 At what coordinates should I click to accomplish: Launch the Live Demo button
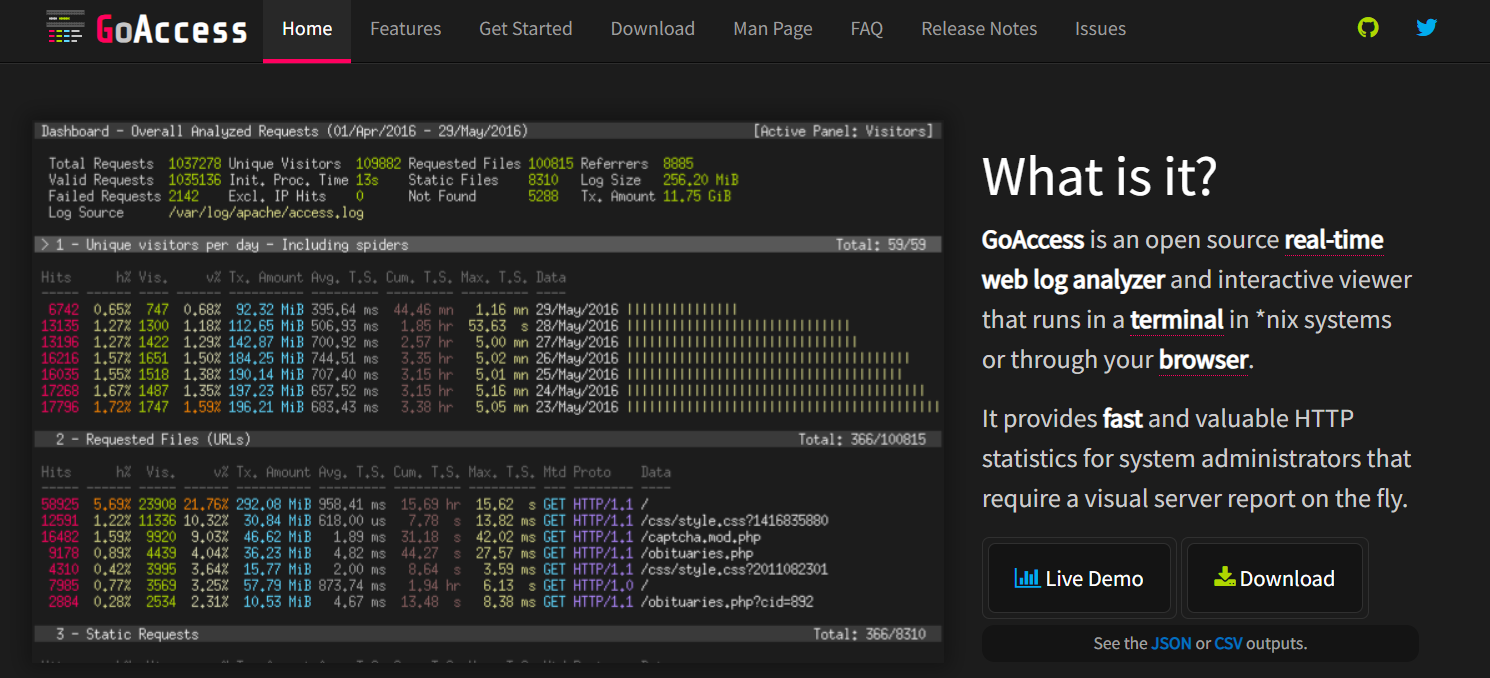pyautogui.click(x=1079, y=578)
